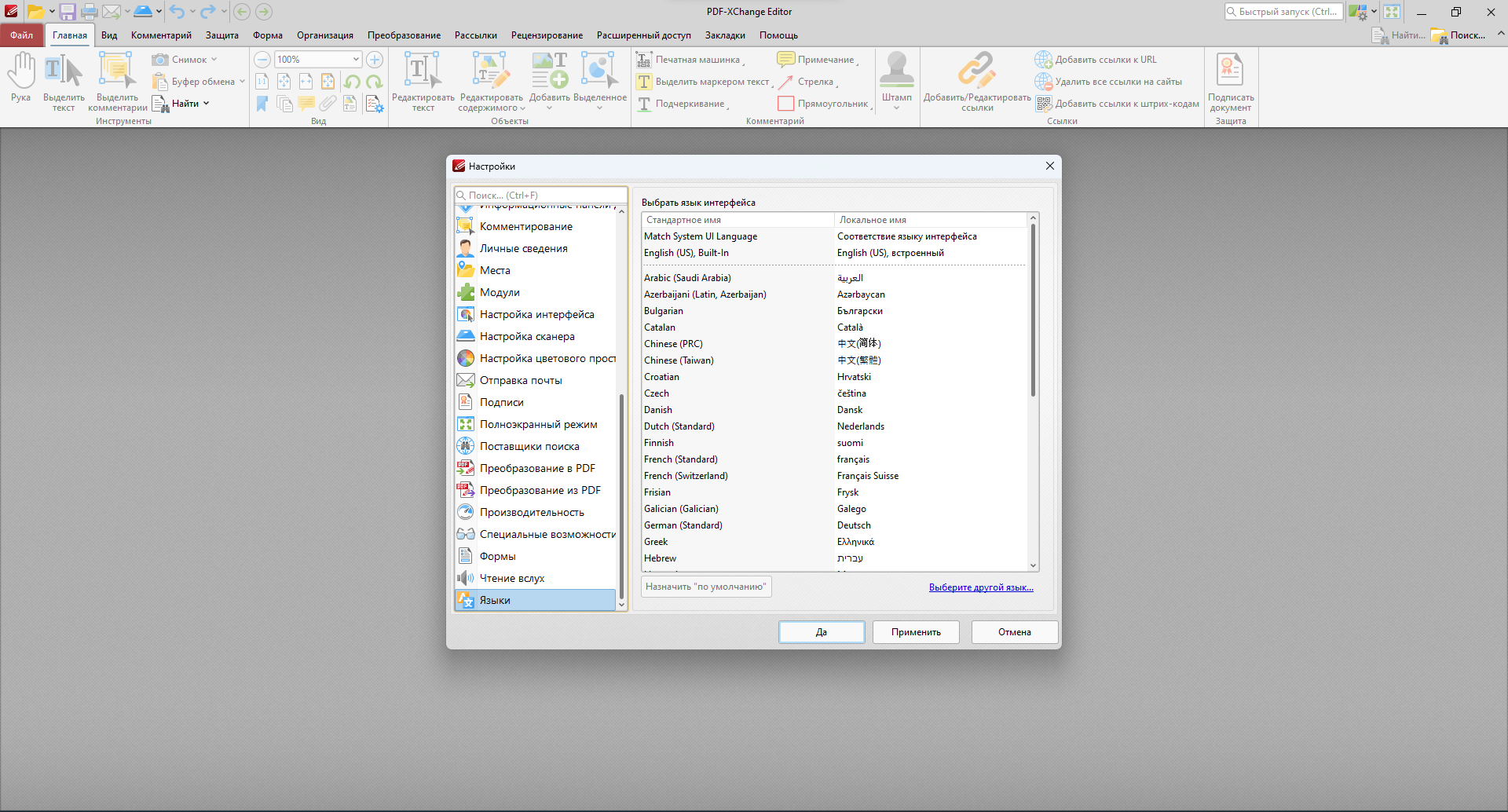Close the Настройки dialog
This screenshot has width=1508, height=812.
coord(1050,166)
